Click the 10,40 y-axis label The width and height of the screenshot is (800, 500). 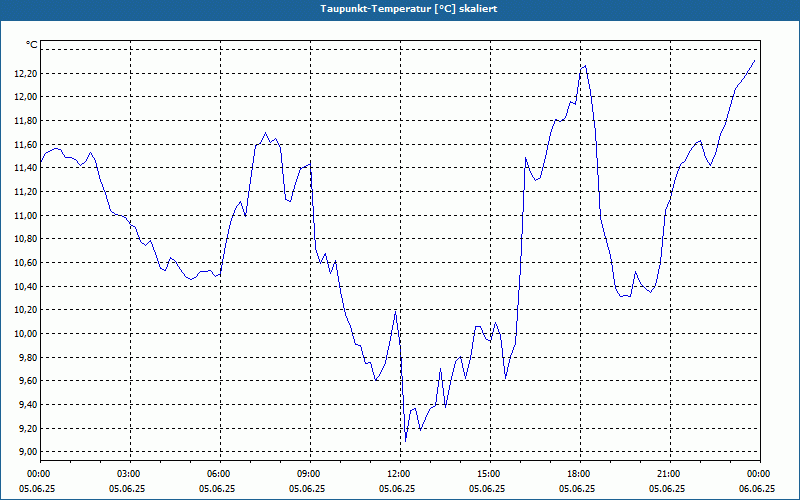27,286
